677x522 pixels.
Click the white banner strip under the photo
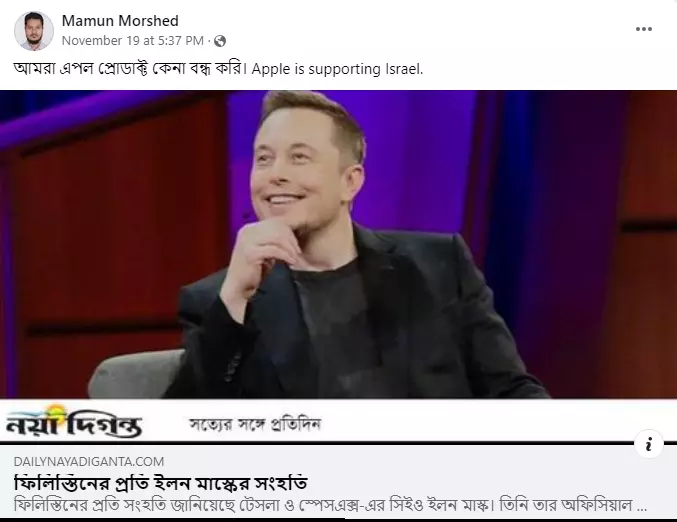click(338, 421)
